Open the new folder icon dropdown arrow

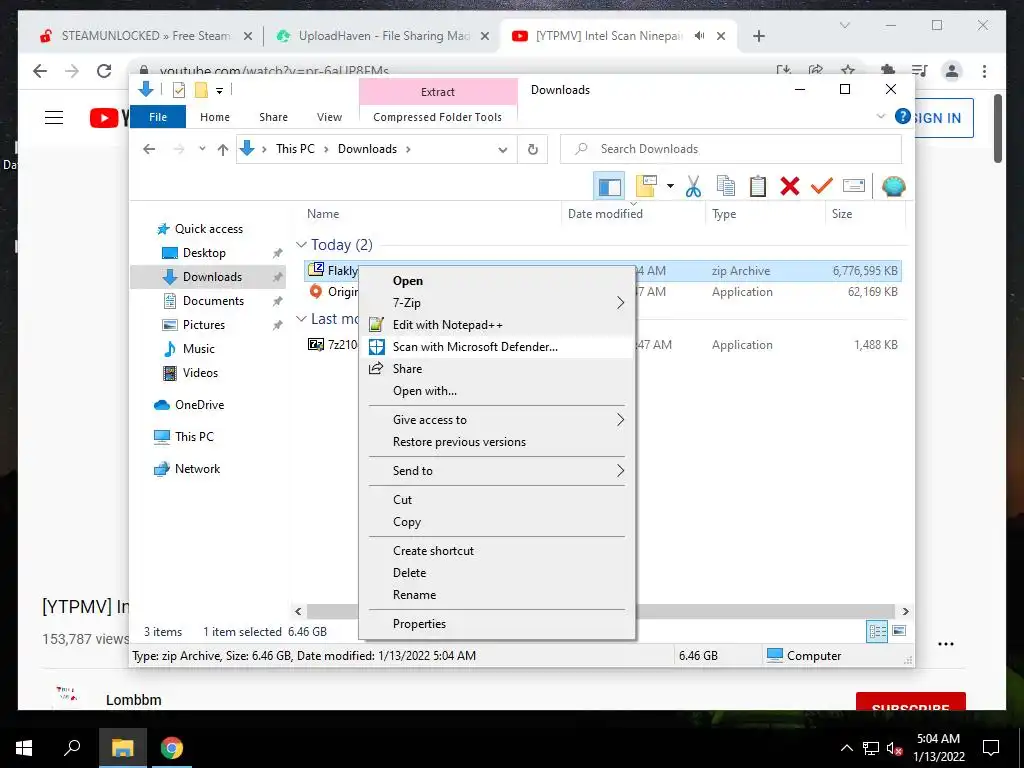pyautogui.click(x=670, y=187)
